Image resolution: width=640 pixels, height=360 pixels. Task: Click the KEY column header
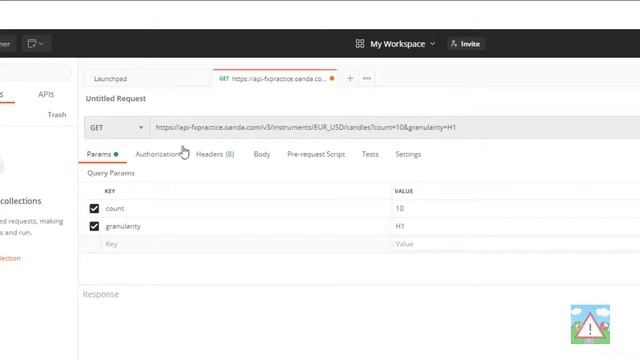coord(110,191)
